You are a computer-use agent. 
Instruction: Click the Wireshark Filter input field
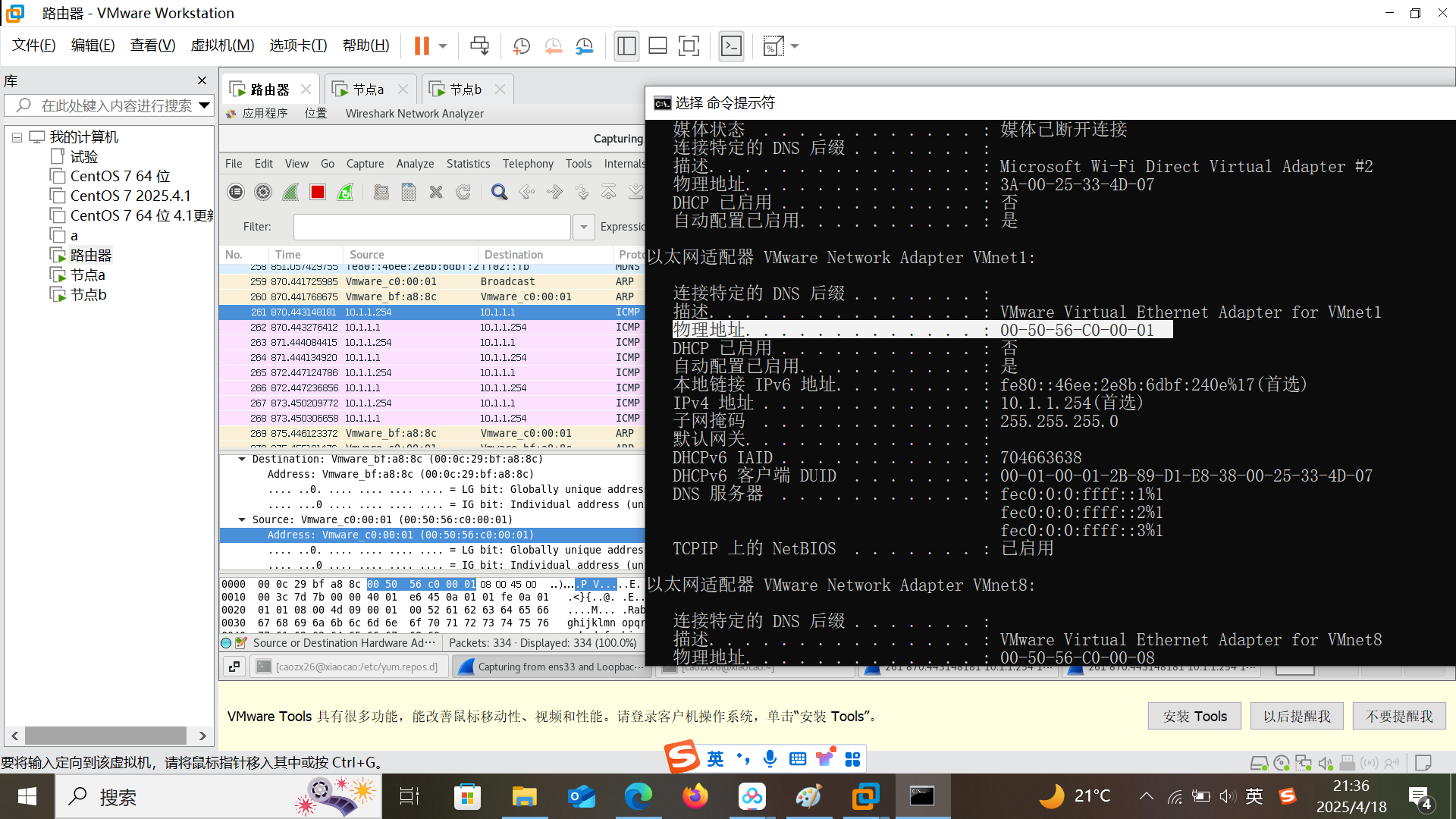[431, 227]
